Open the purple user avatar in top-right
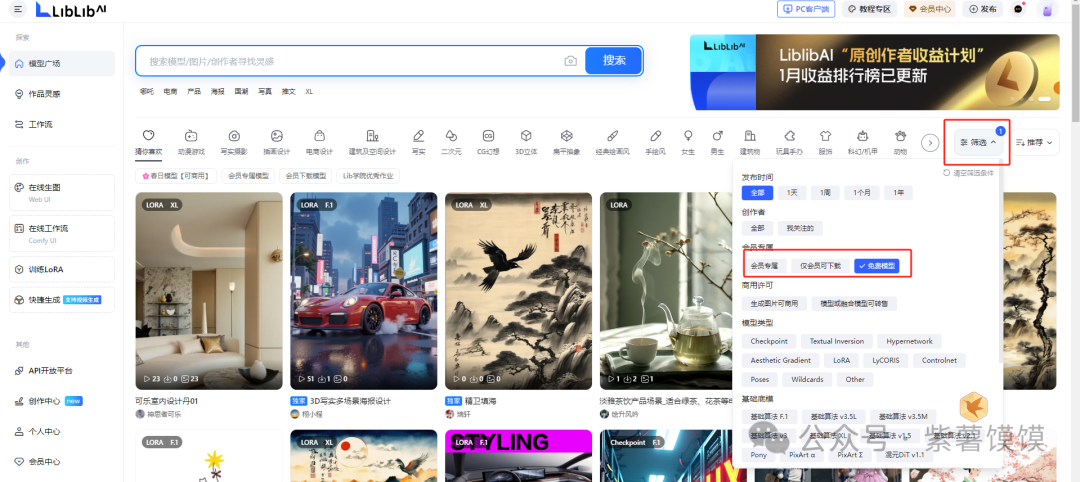The height and width of the screenshot is (482, 1080). 1048,9
